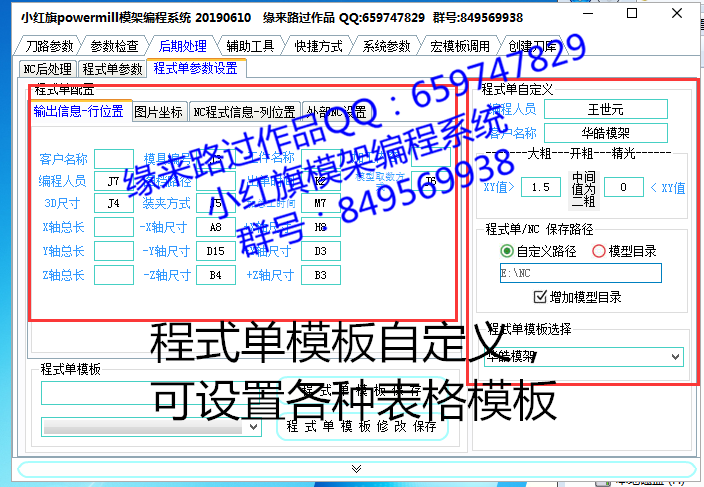Select the NC后处理 sub-tab
Image resolution: width=704 pixels, height=487 pixels.
[48, 69]
